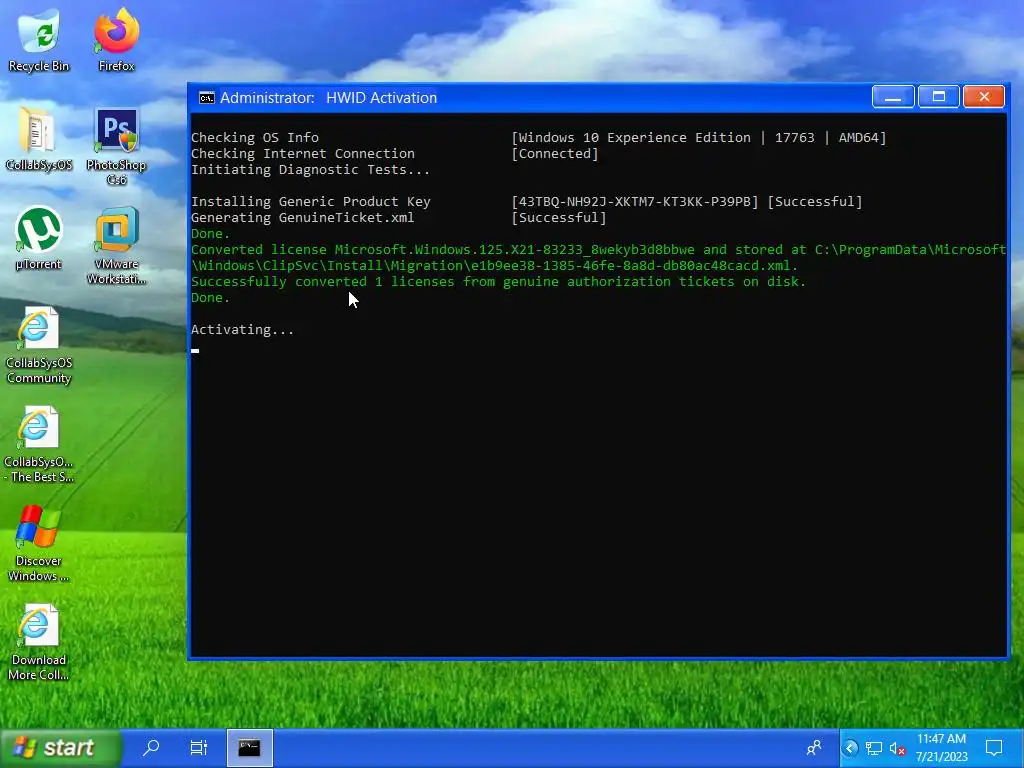
Task: Minimize the HWID Activation window
Action: click(893, 97)
